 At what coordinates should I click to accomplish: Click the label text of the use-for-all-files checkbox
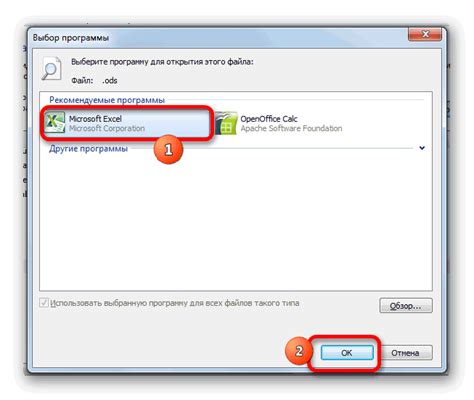point(175,303)
